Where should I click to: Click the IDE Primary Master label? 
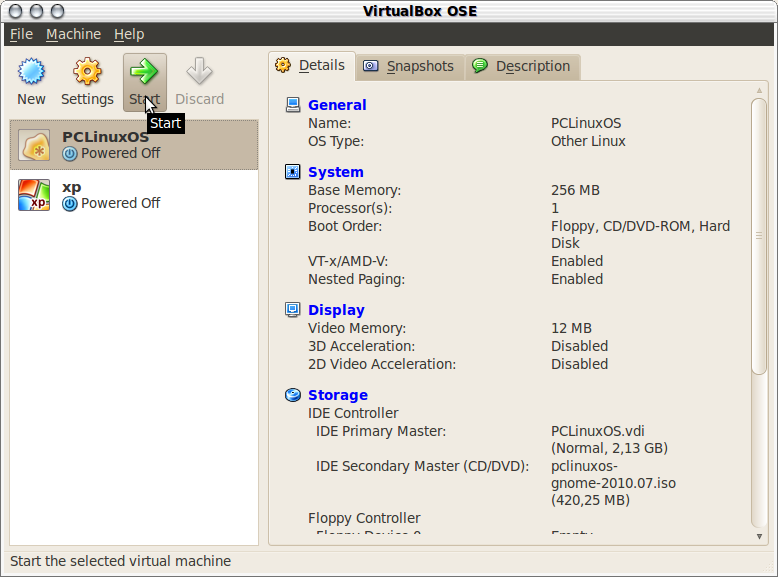381,431
